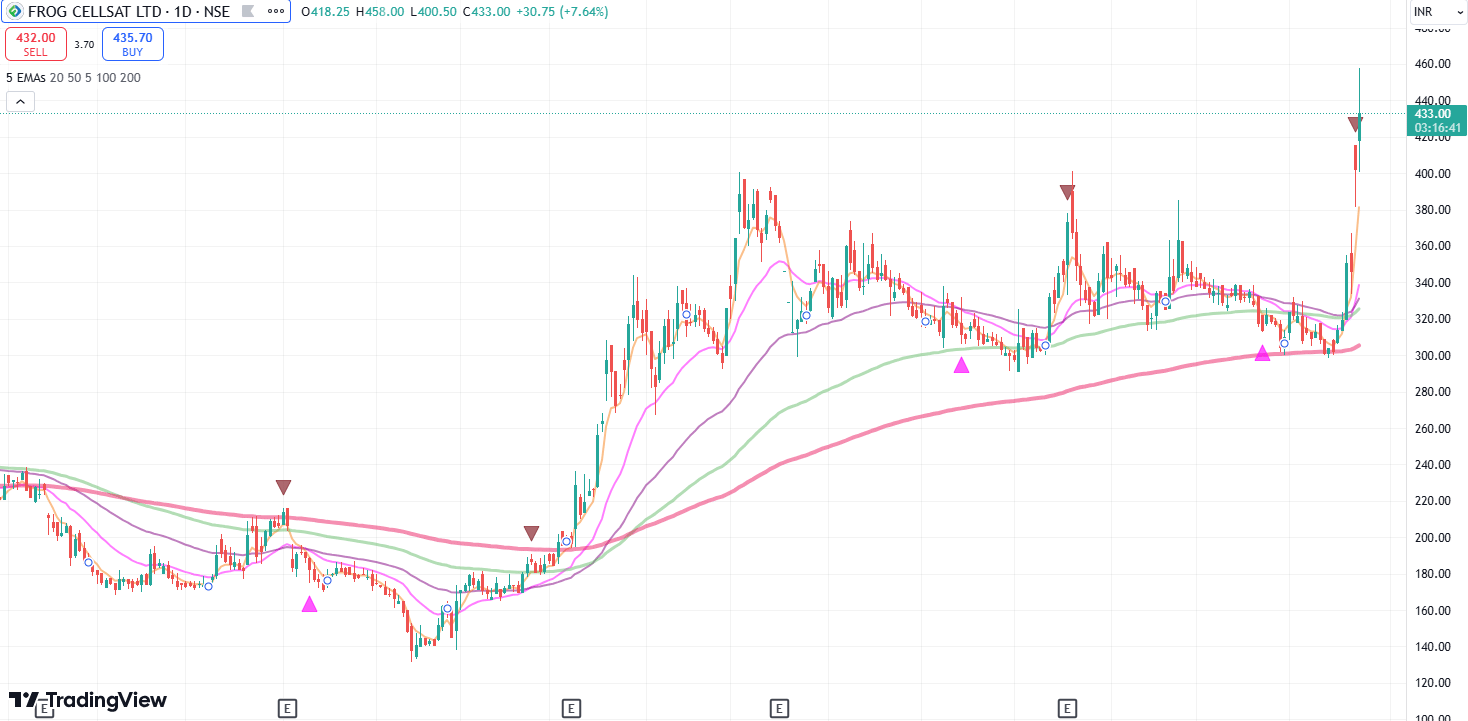The image size is (1468, 721).
Task: Click the 300.00 price axis label
Action: (x=1431, y=356)
